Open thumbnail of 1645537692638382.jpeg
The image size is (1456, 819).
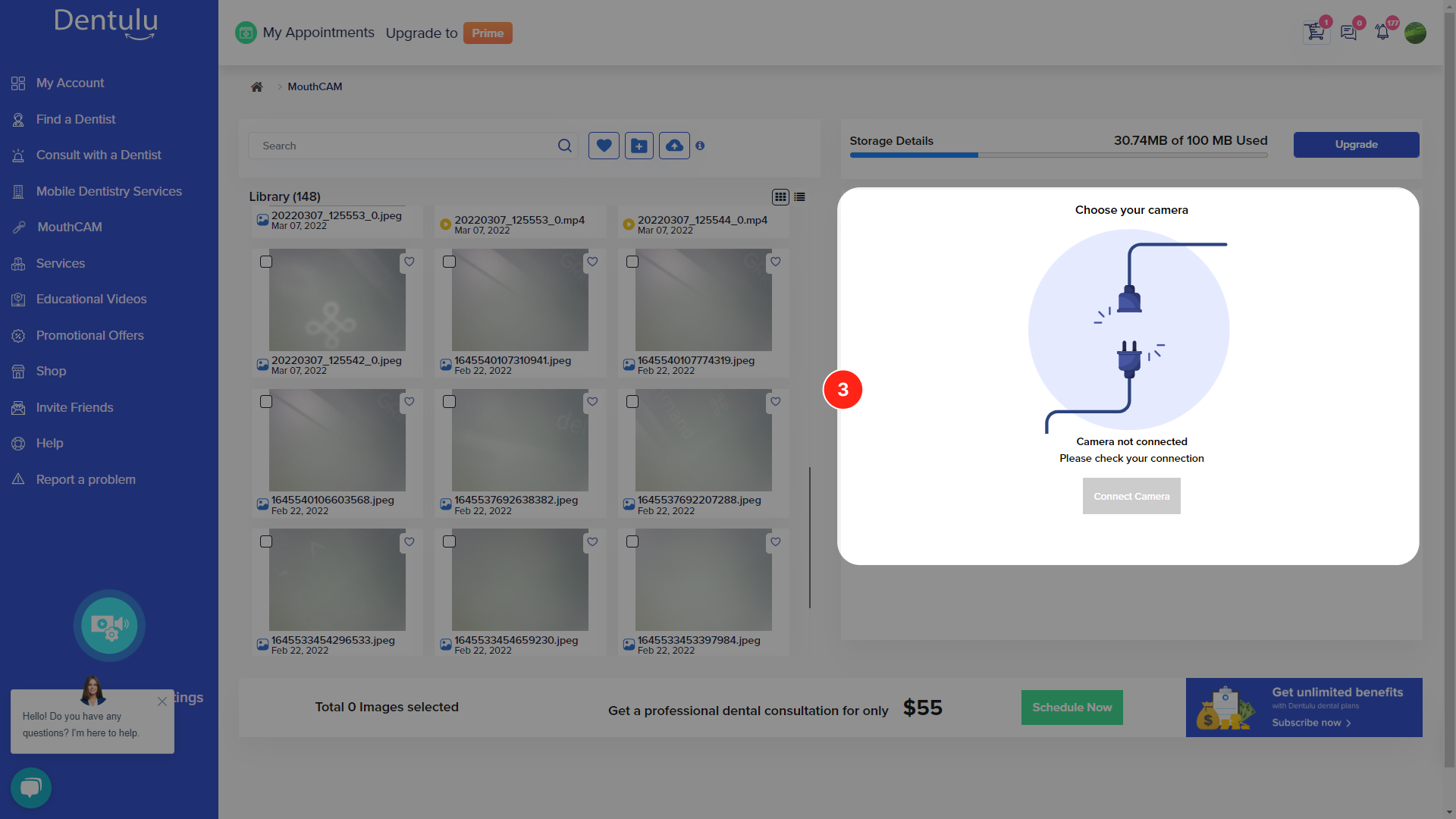[x=520, y=440]
